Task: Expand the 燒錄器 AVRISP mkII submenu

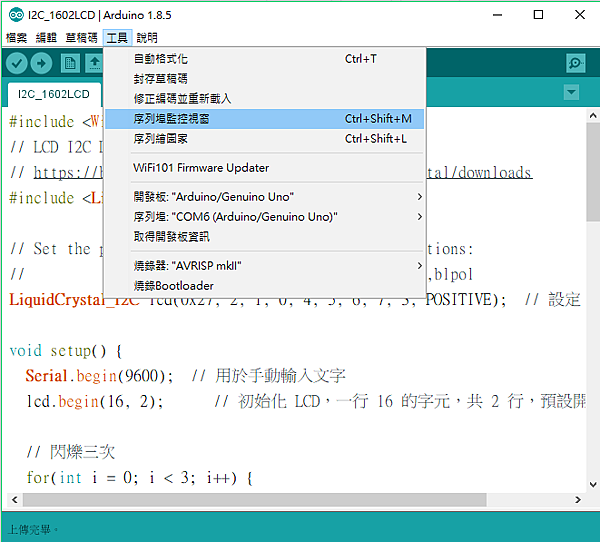Action: point(264,266)
